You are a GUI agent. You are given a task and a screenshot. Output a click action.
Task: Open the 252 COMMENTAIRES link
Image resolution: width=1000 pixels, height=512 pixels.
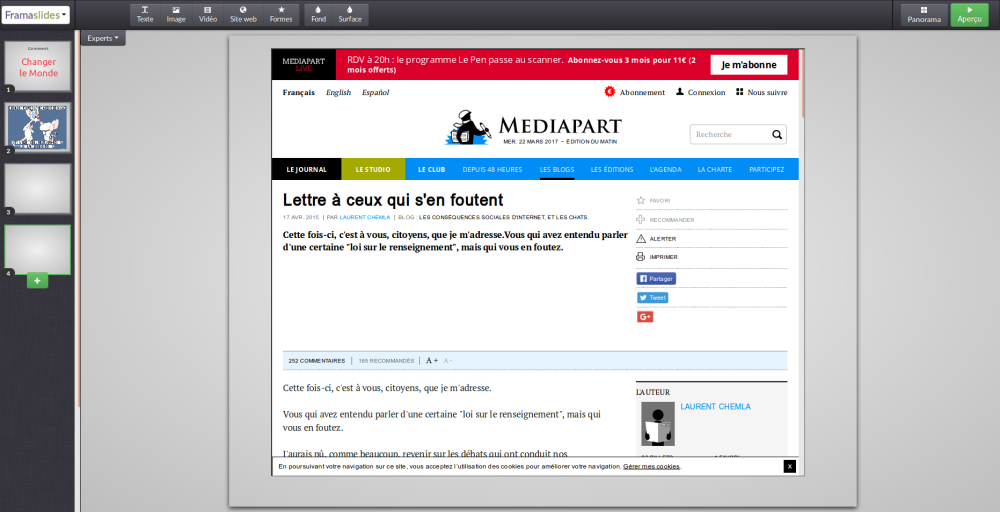(316, 361)
